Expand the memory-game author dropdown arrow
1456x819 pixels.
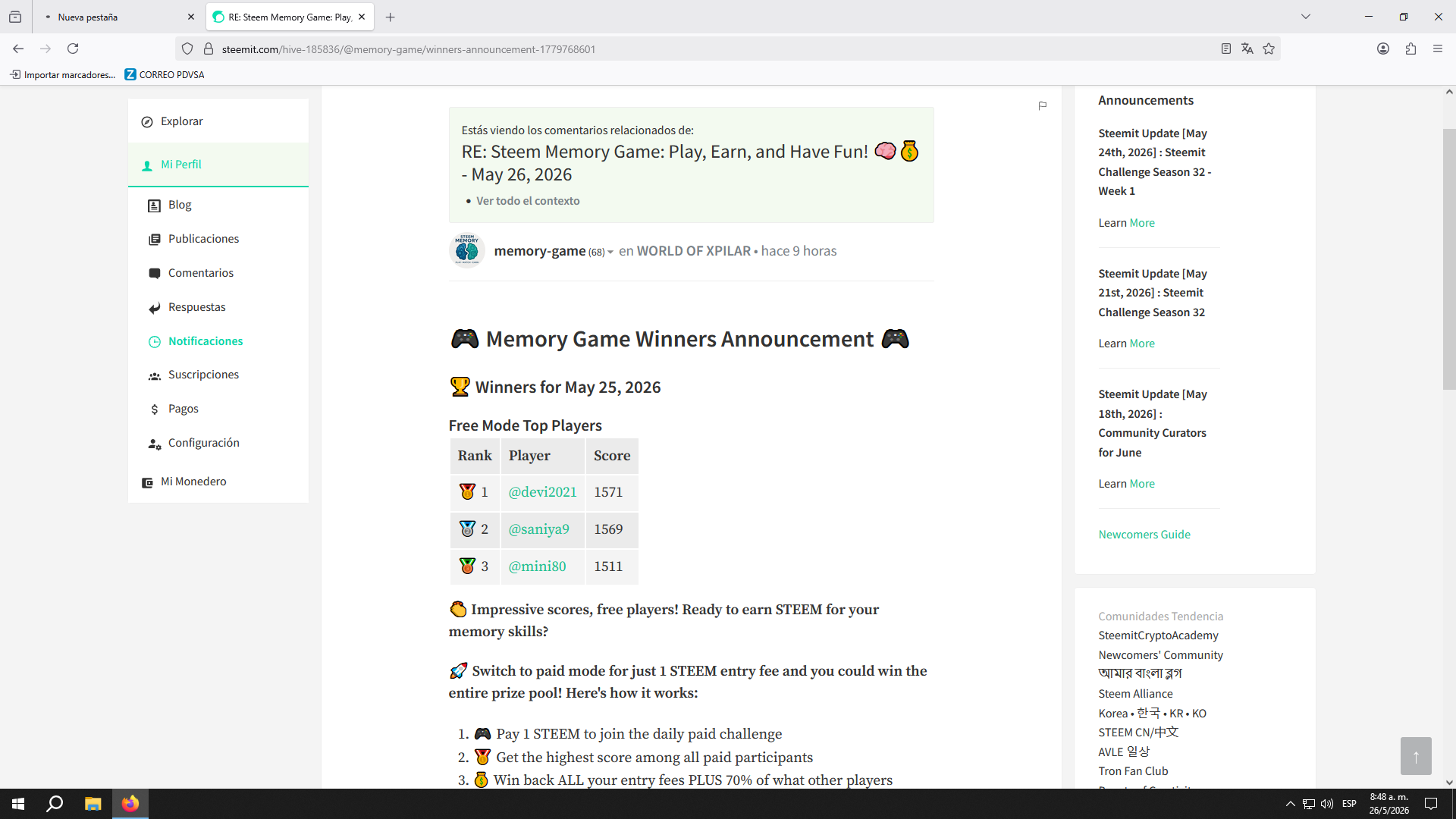point(610,253)
